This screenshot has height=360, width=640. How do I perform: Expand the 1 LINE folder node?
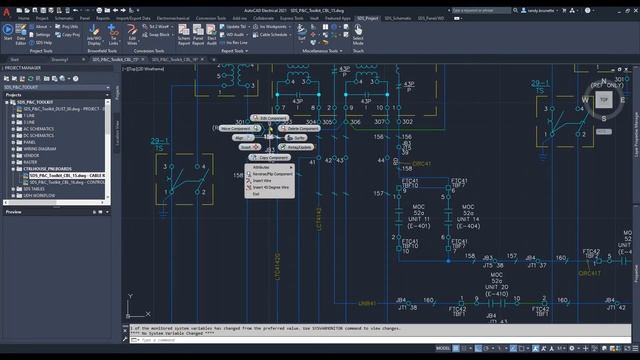coord(13,116)
